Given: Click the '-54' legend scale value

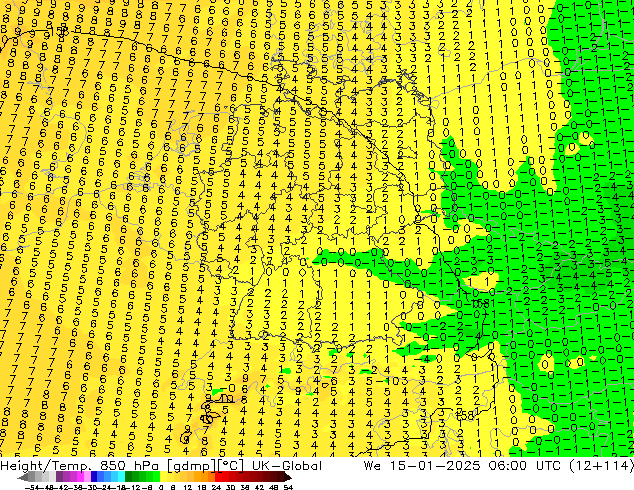Looking at the screenshot, I should pos(32,487).
